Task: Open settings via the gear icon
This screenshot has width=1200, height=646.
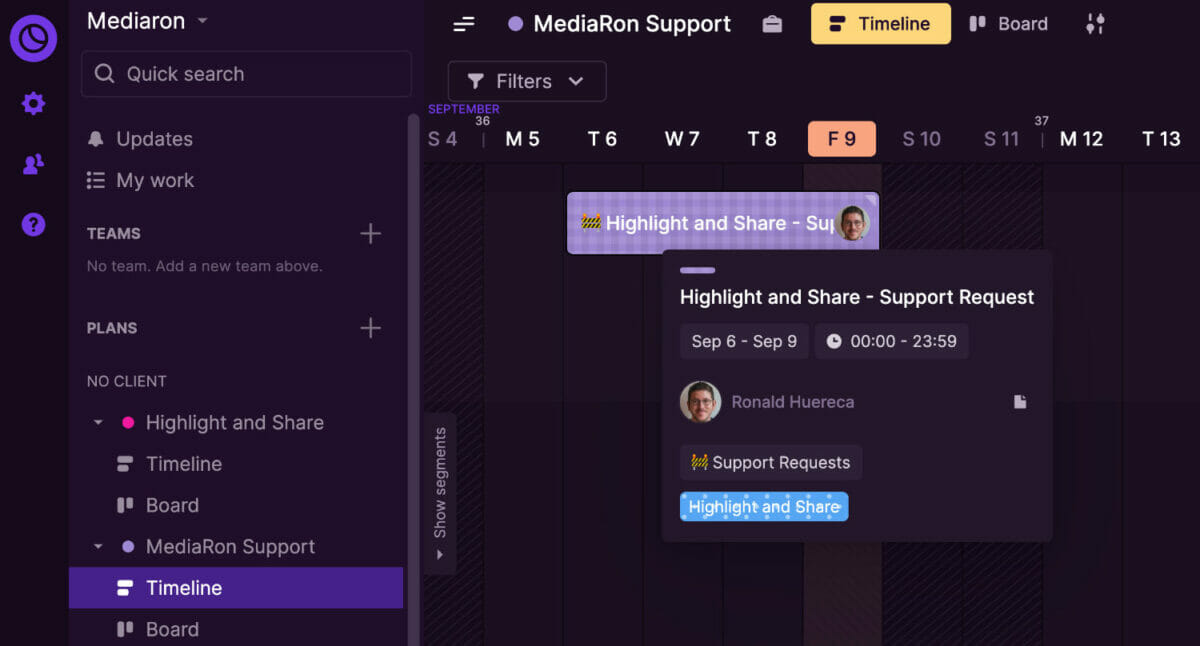Action: click(x=33, y=103)
